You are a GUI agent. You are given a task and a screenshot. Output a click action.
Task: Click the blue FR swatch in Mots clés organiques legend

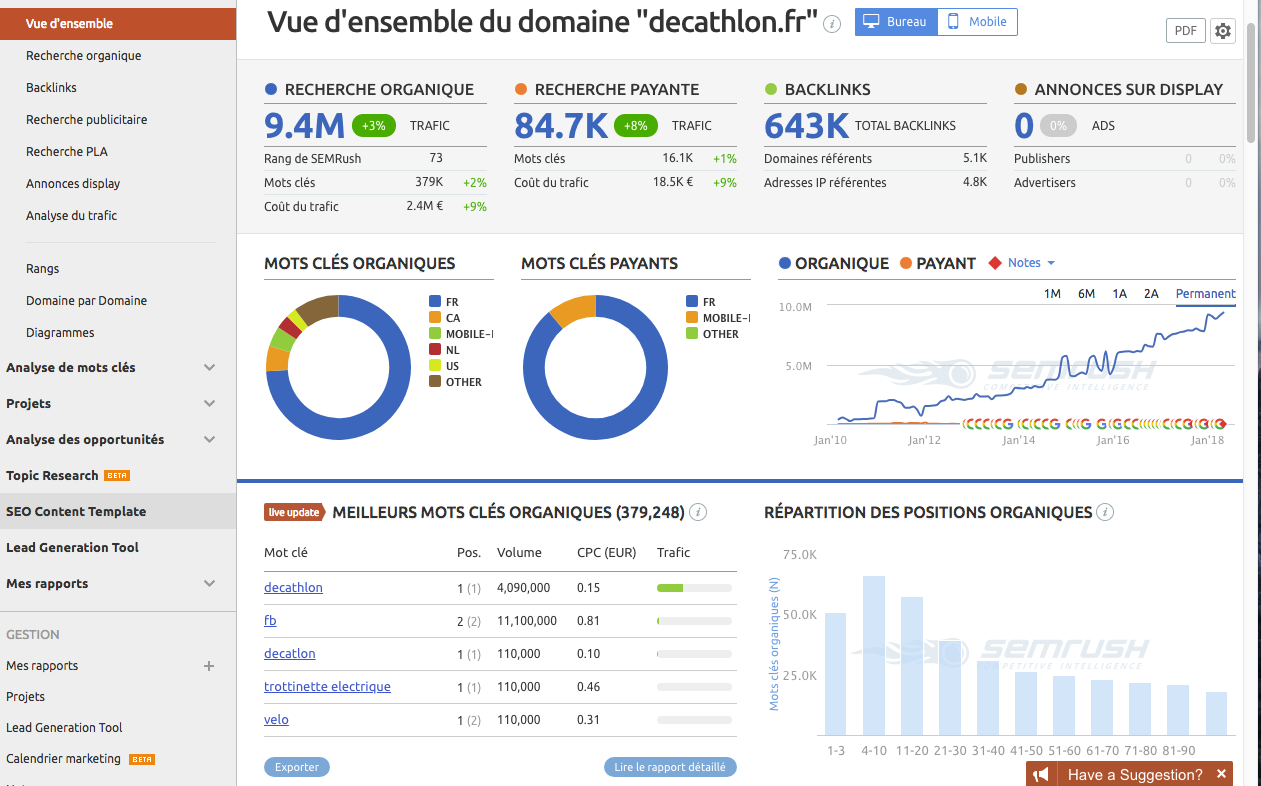pos(435,302)
